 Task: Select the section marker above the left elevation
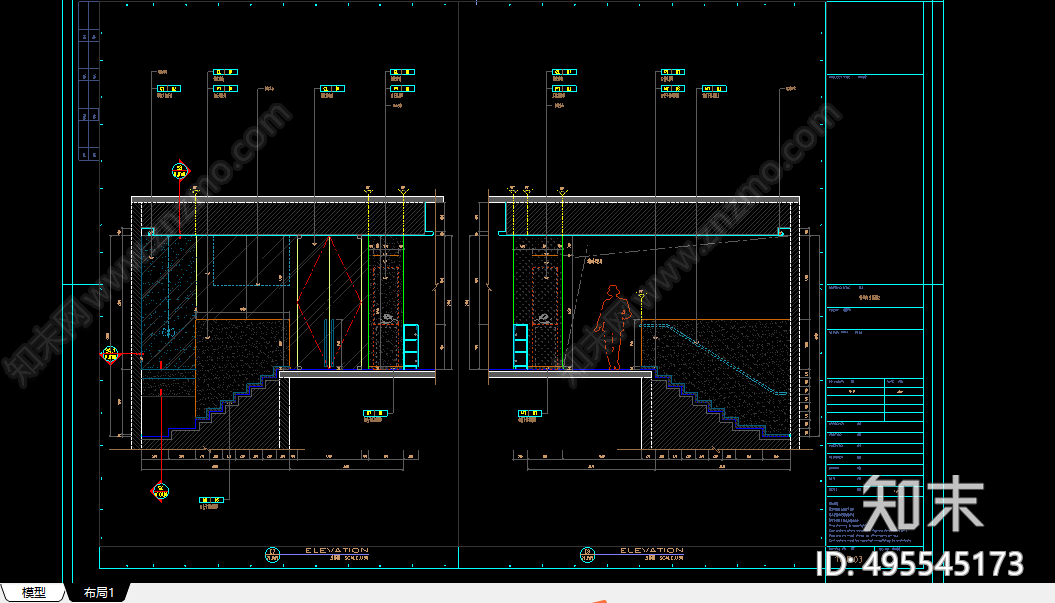180,171
